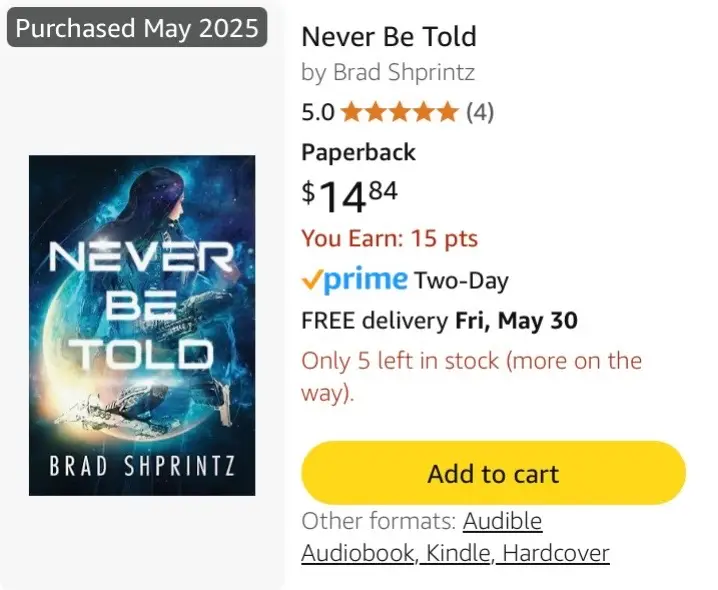Viewport: 718px width, 590px height.
Task: Click the You Earn 15 pts text
Action: 390,239
